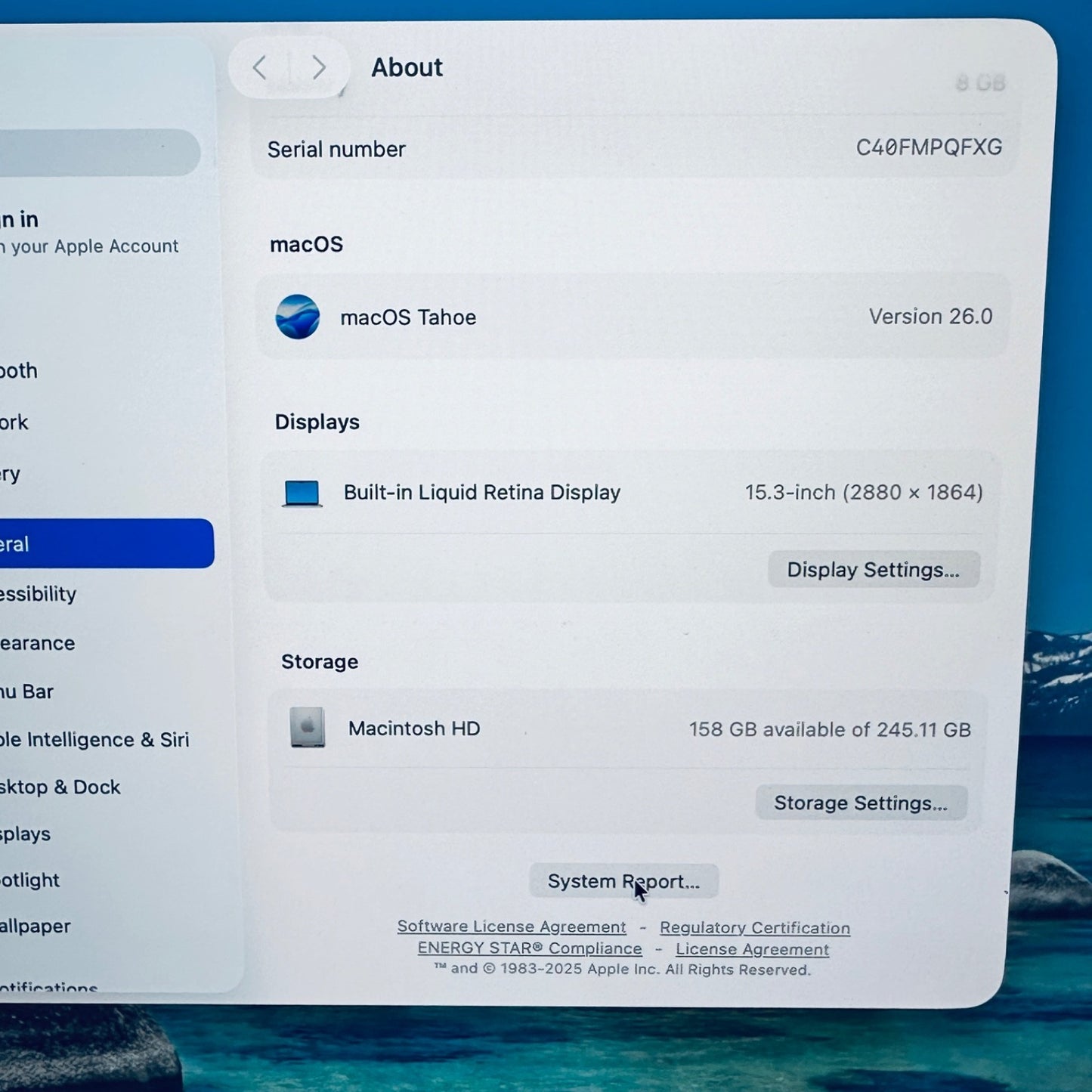Click 158 GB available of 245.11 GB

(830, 729)
